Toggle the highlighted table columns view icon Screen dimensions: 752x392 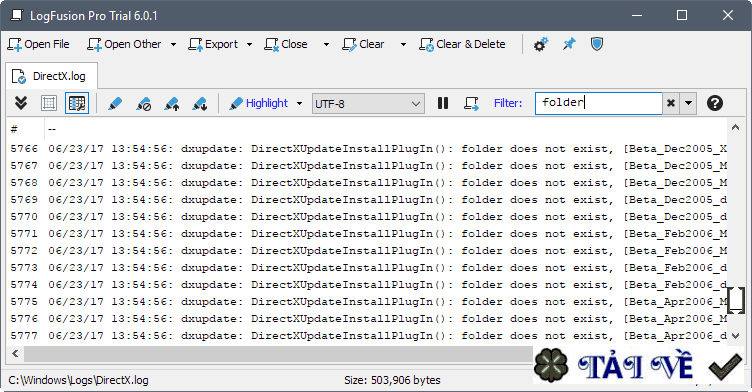tap(77, 103)
